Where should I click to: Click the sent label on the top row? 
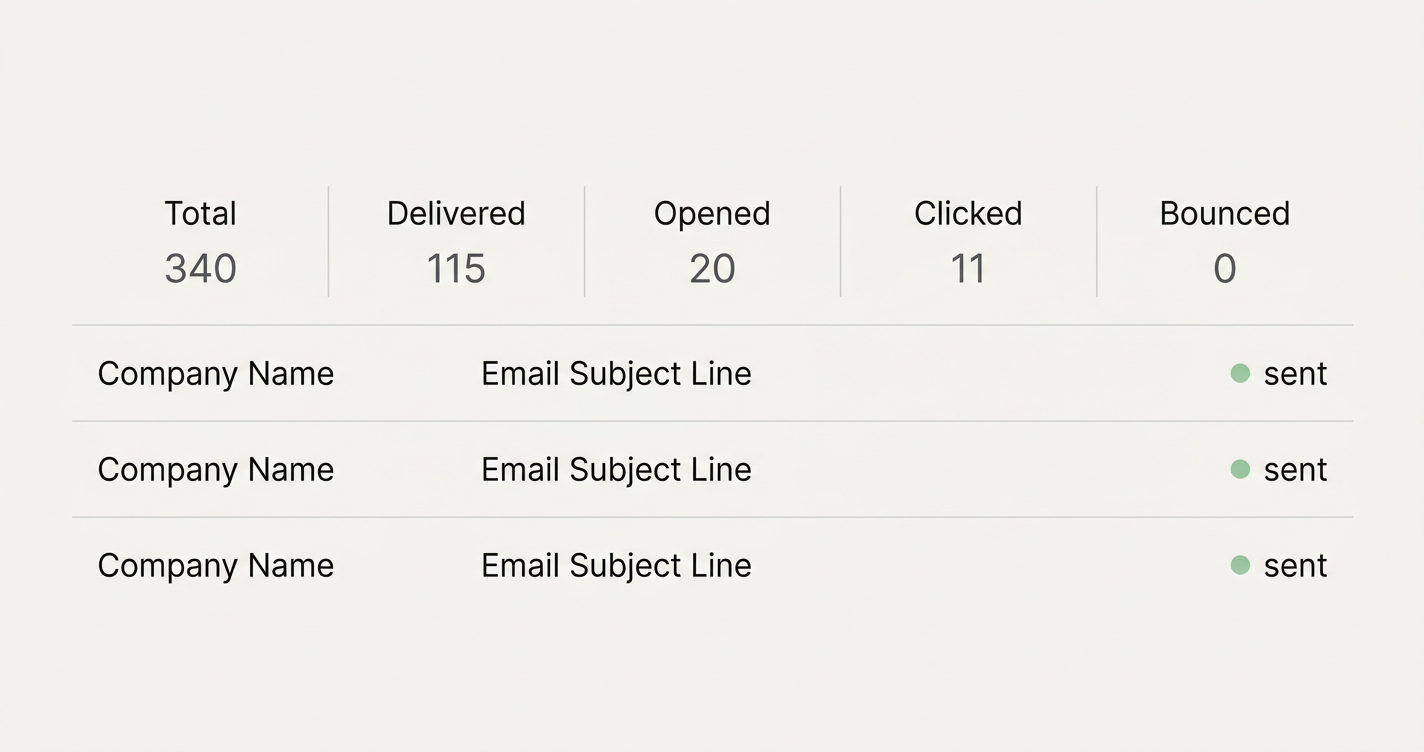[1296, 372]
